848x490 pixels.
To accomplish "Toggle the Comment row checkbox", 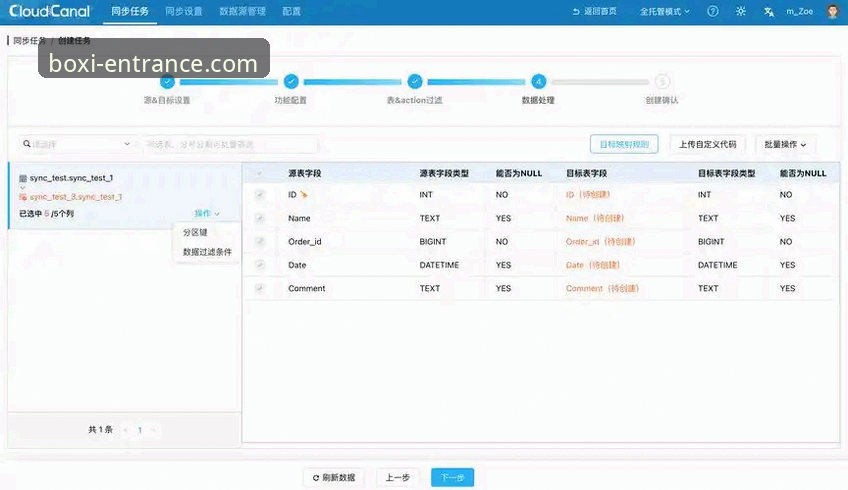I will click(x=260, y=288).
